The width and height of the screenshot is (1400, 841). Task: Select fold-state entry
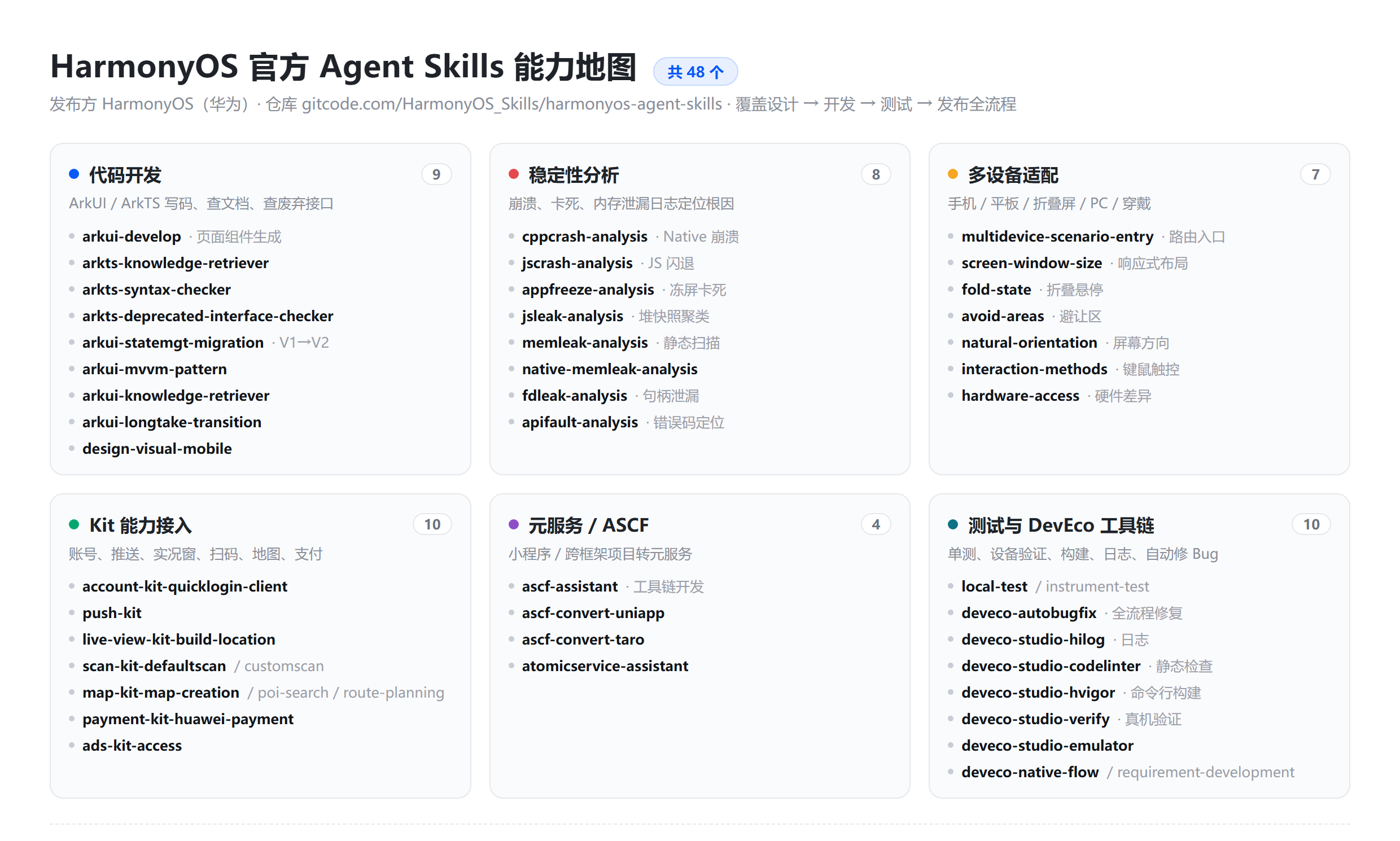click(x=996, y=290)
